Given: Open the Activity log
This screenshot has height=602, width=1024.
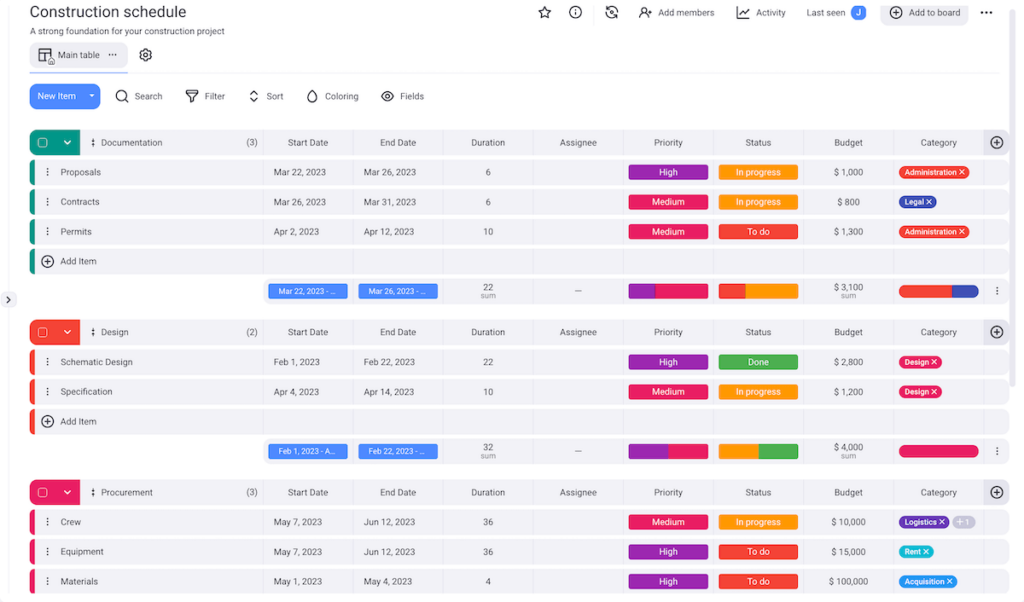Looking at the screenshot, I should 761,13.
